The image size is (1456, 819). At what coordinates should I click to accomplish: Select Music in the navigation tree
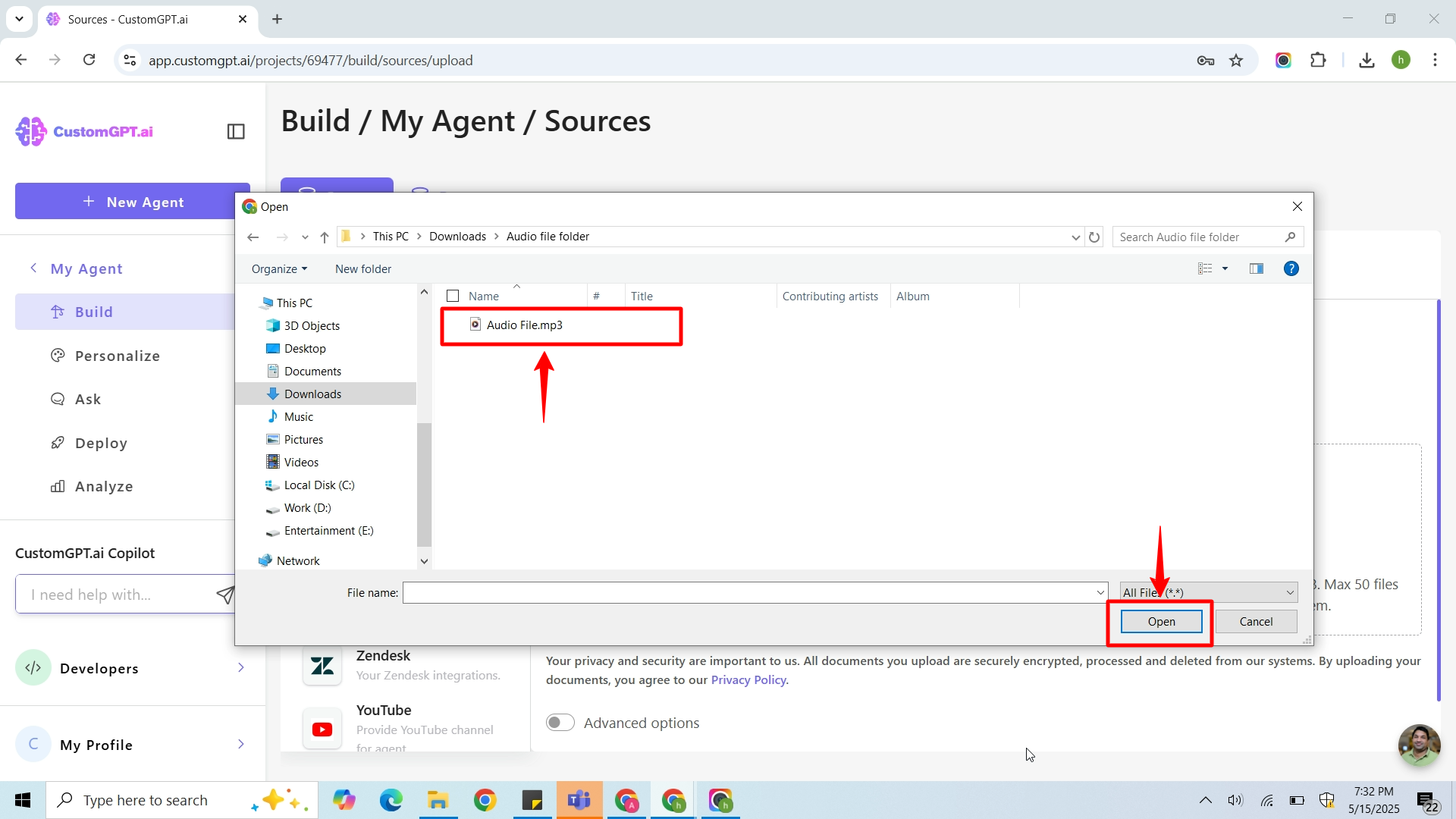coord(298,417)
